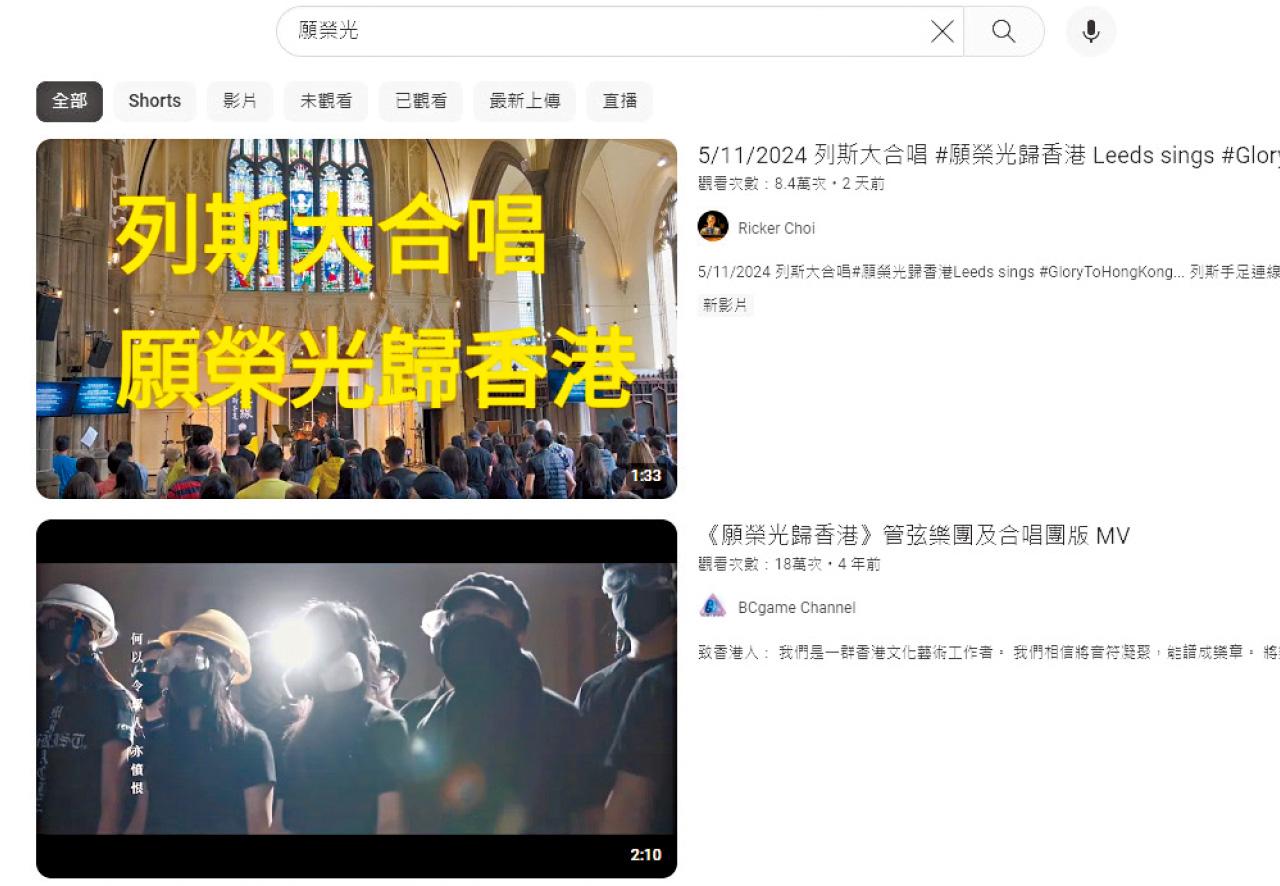Play the 列斯大合唱 video thumbnail
This screenshot has width=1280, height=886.
click(x=356, y=318)
